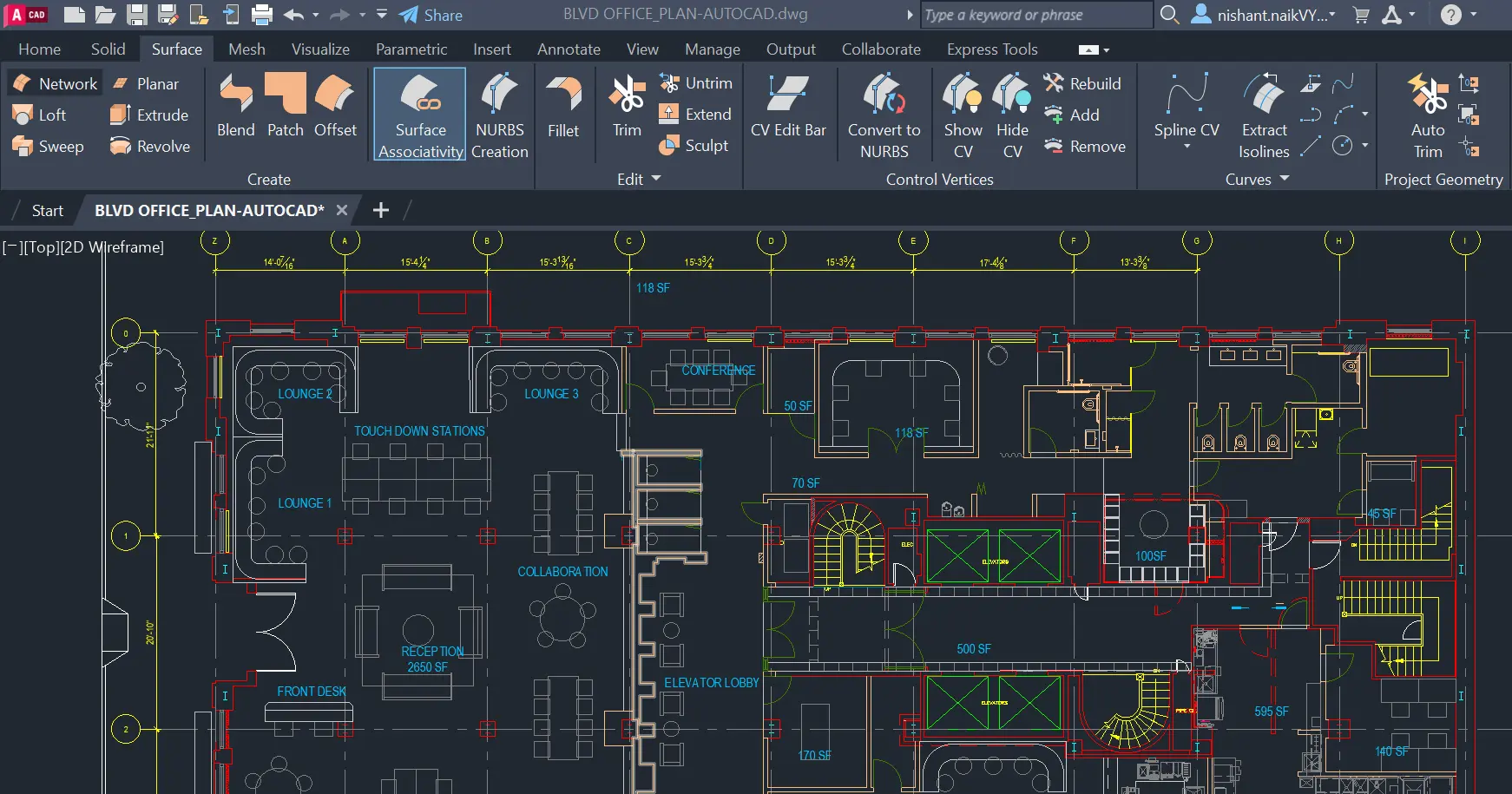Select the Extract Isolines tool
Image resolution: width=1512 pixels, height=794 pixels.
[x=1263, y=114]
